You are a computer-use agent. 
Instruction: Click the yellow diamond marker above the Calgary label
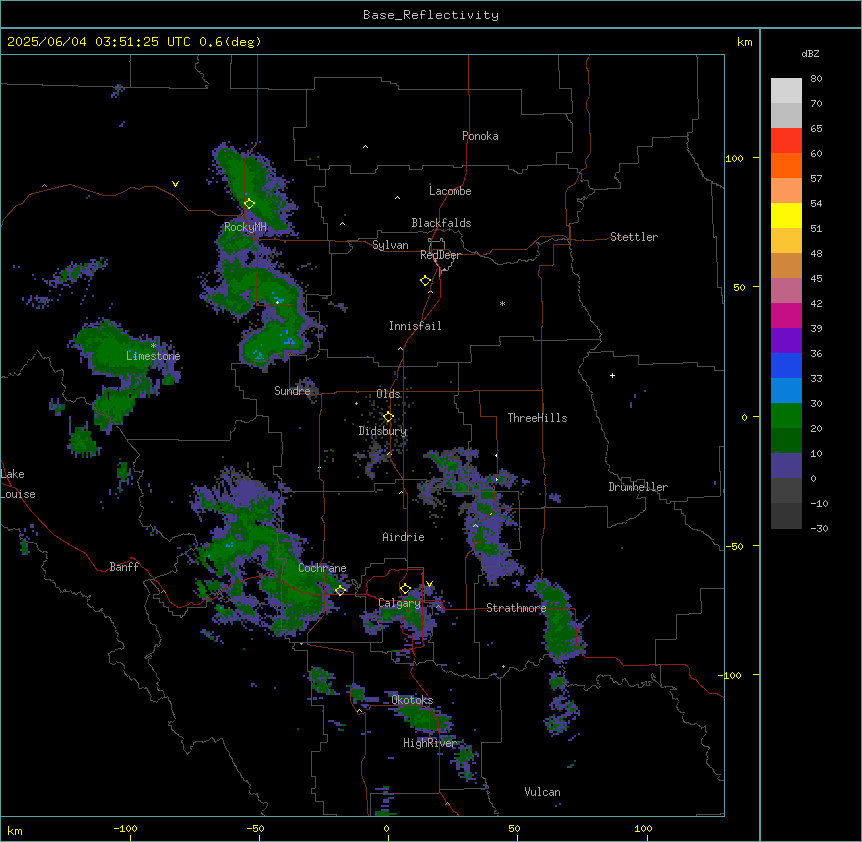(x=405, y=589)
